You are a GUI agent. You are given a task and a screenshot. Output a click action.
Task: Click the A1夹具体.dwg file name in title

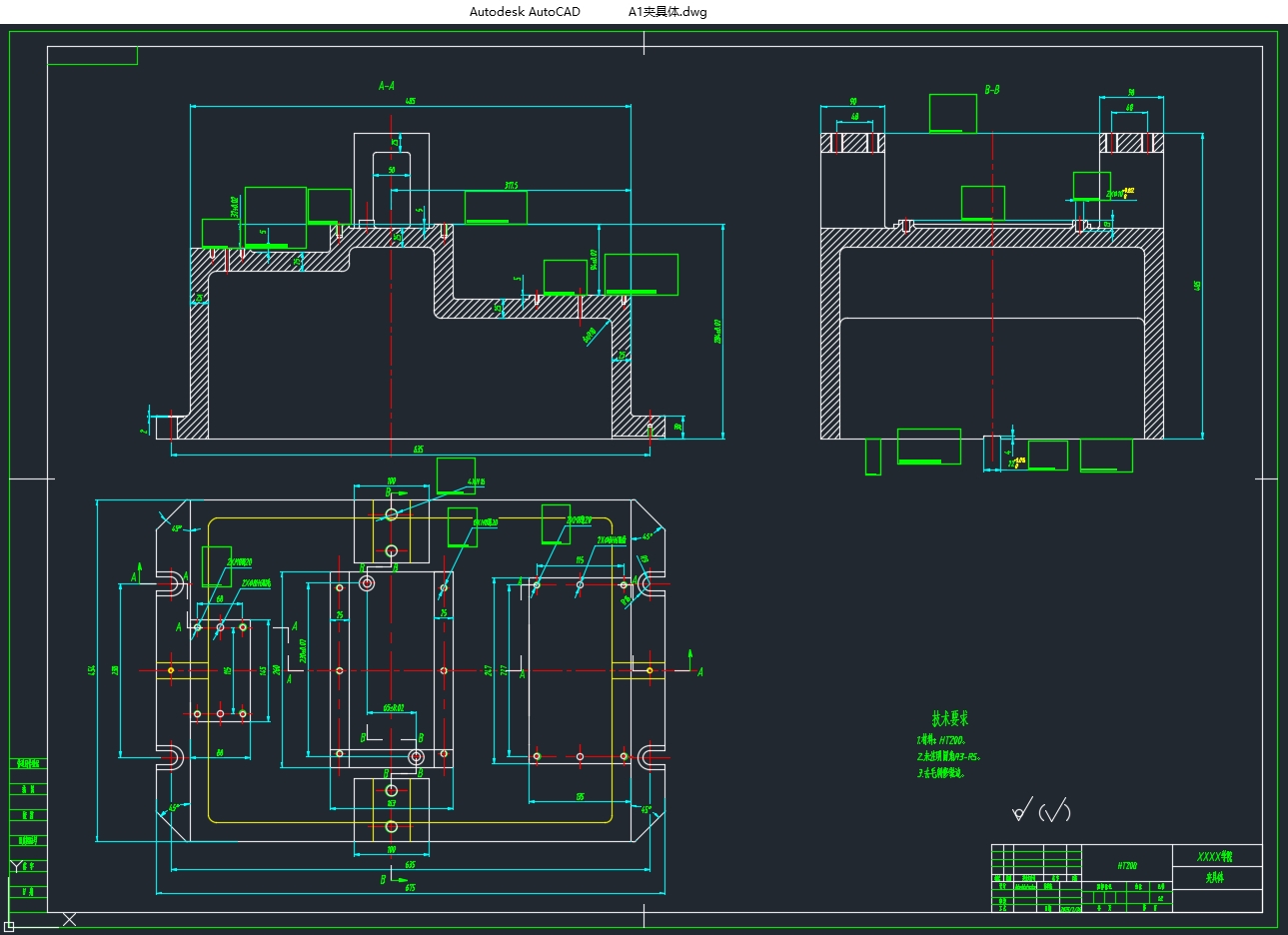coord(667,12)
